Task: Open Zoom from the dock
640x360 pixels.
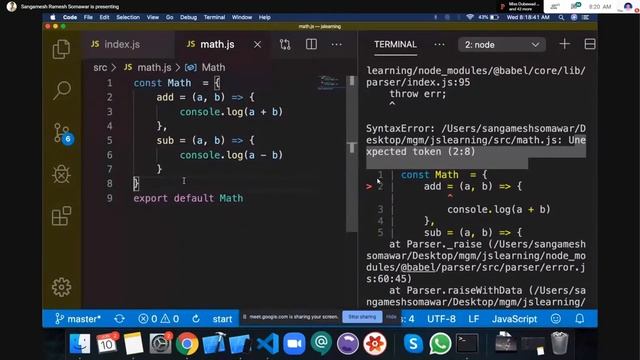Action: [x=294, y=344]
